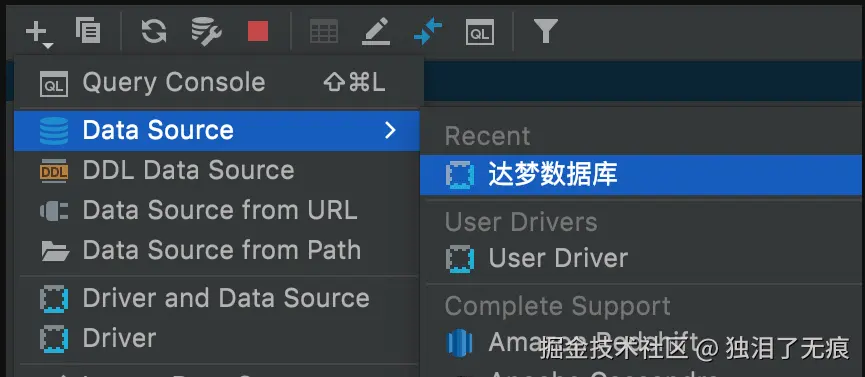Screen dimensions: 865x377
Task: Click the plug icon for URL source
Action: click(x=54, y=211)
